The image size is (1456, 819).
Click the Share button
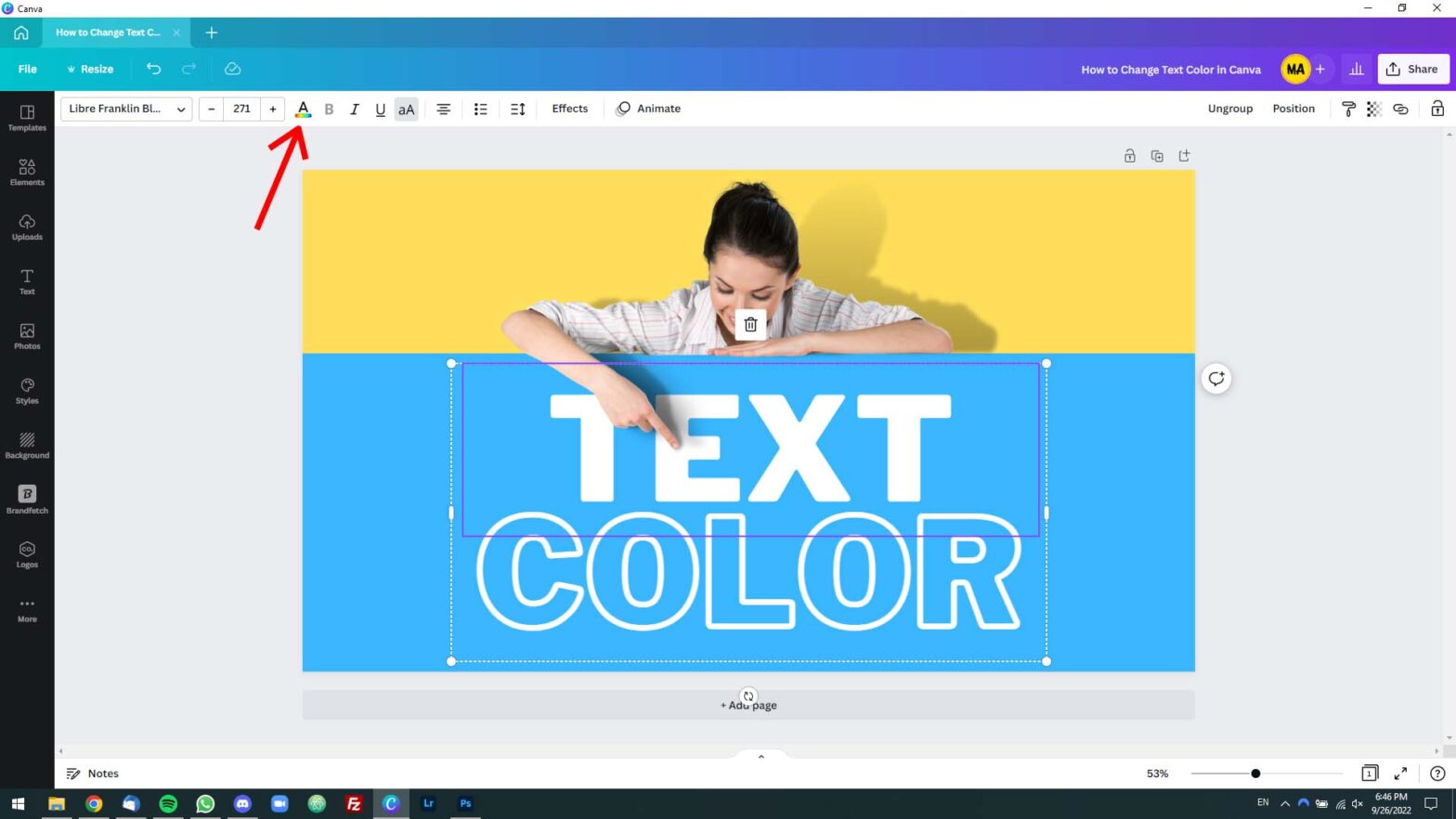pyautogui.click(x=1413, y=69)
